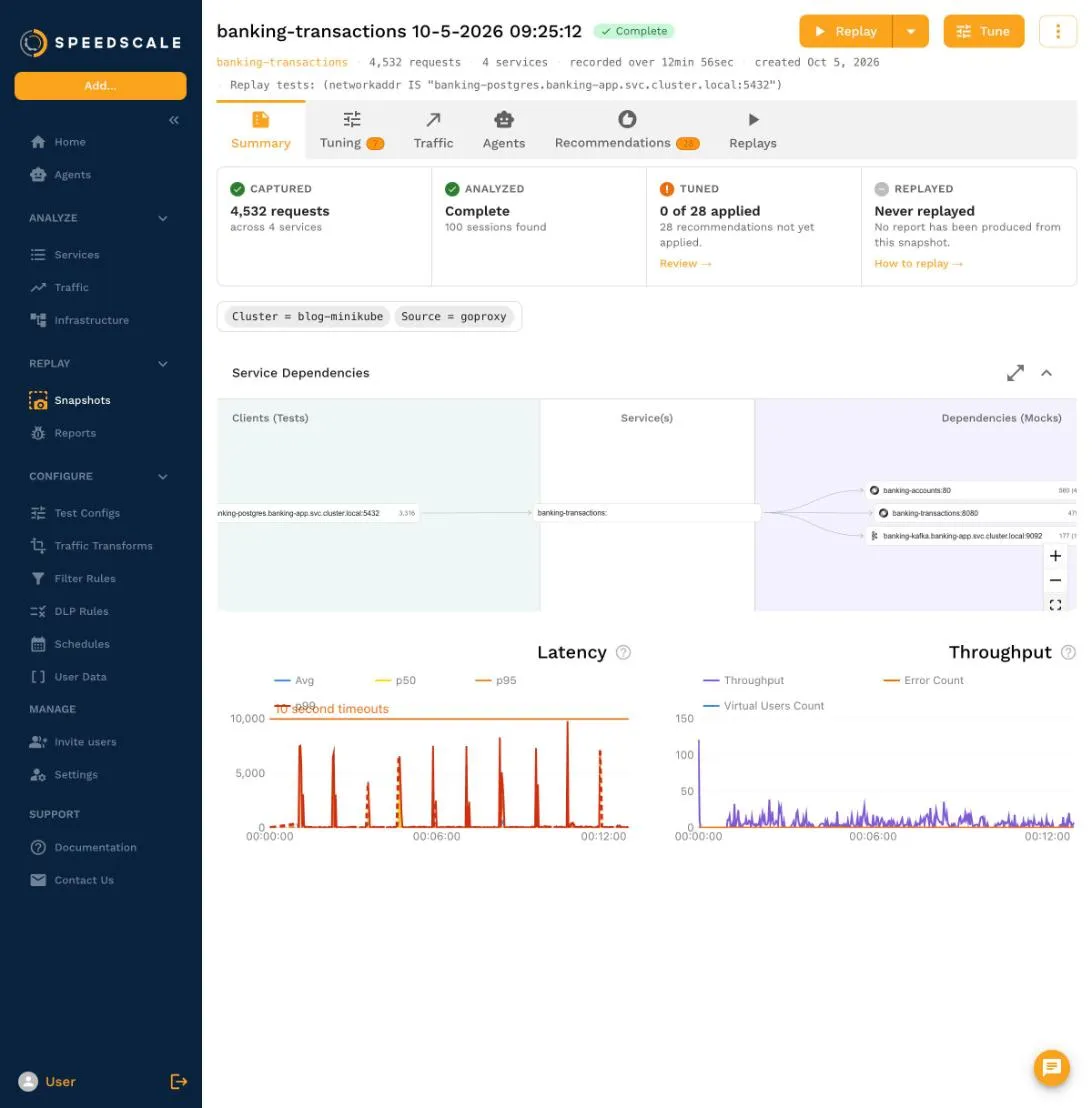The width and height of the screenshot is (1092, 1108).
Task: Open Agents in the sidebar
Action: point(71,175)
